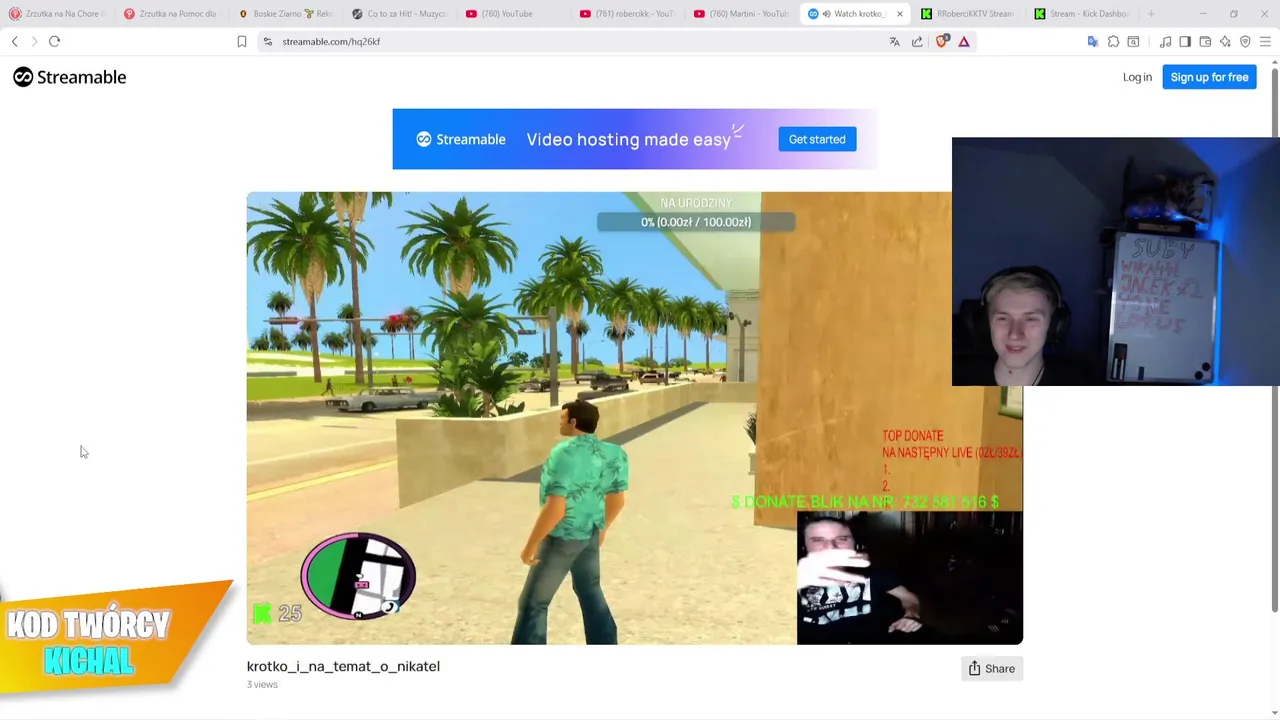Switch to the (760) YouTube tab
The image size is (1280, 720).
(513, 14)
